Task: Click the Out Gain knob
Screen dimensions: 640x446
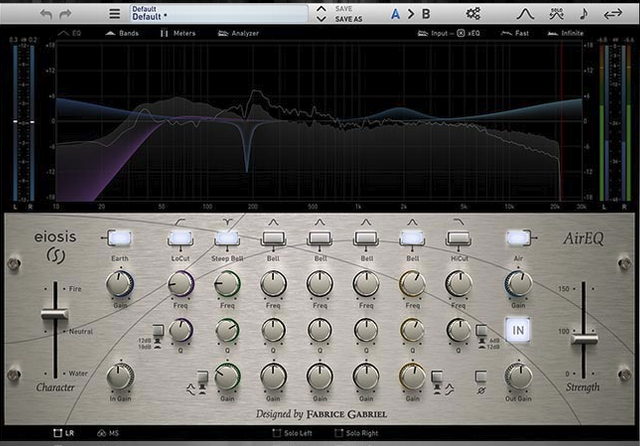Action: tap(518, 377)
